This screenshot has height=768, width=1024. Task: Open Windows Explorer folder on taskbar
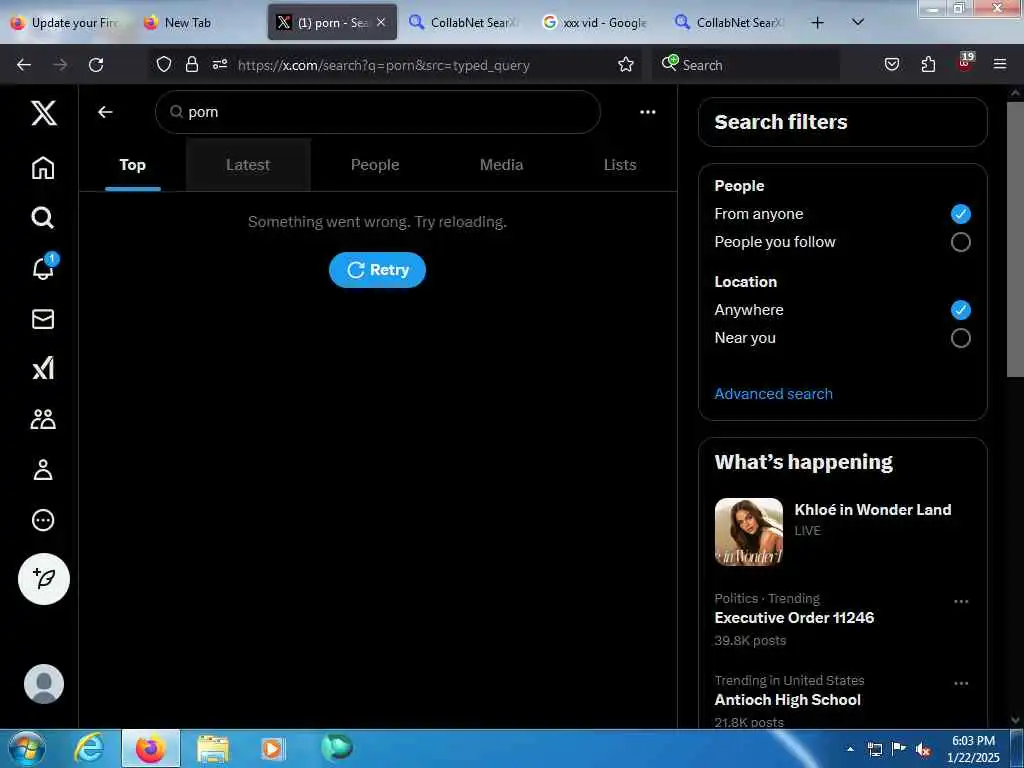coord(213,749)
